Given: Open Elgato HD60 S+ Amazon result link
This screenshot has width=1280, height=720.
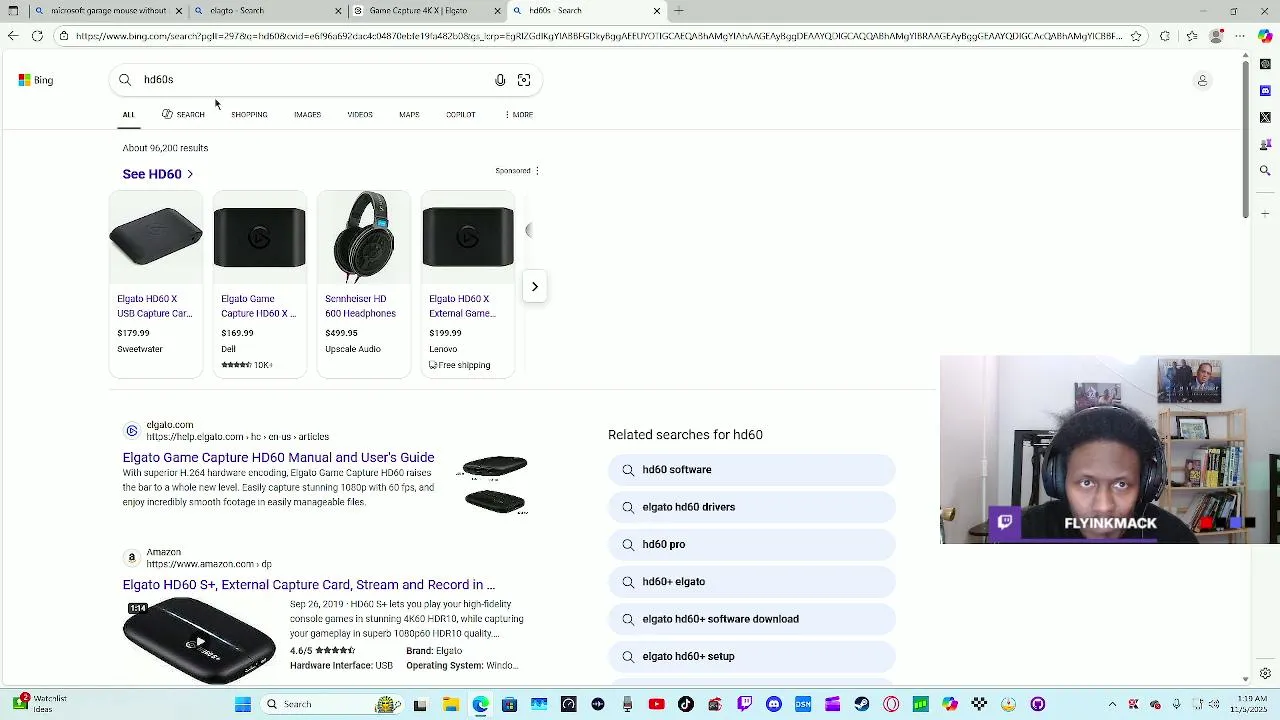Looking at the screenshot, I should [x=309, y=585].
